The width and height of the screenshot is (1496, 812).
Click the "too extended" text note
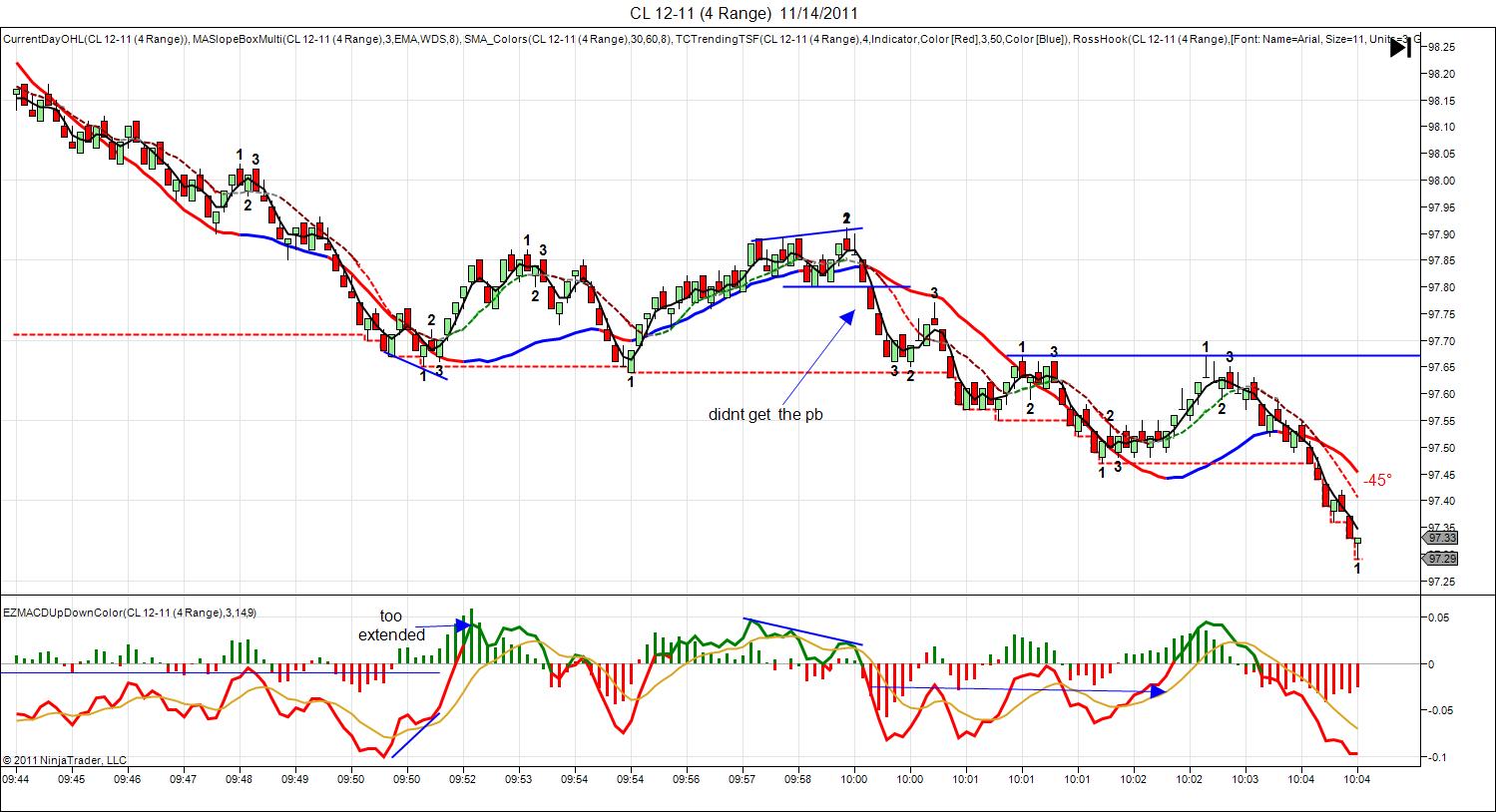(391, 625)
